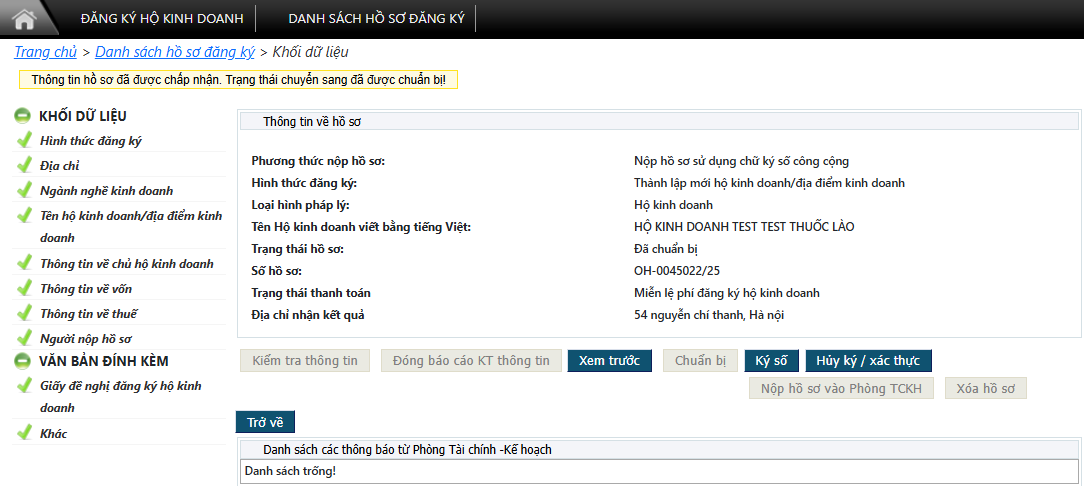Viewport: 1084px width, 486px height.
Task: Open Danh sách hồ sơ đăng ký breadcrumb
Action: 175,52
